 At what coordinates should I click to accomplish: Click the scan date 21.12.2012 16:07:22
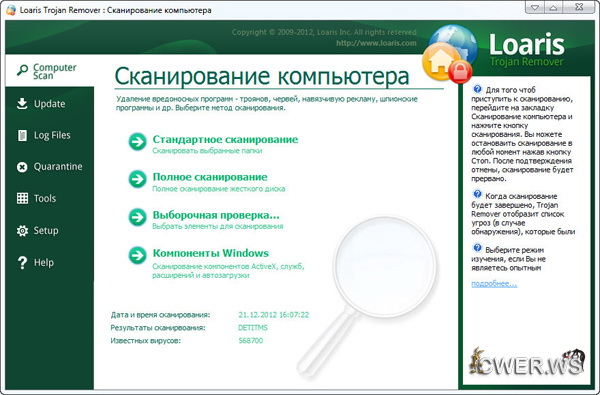pyautogui.click(x=273, y=315)
